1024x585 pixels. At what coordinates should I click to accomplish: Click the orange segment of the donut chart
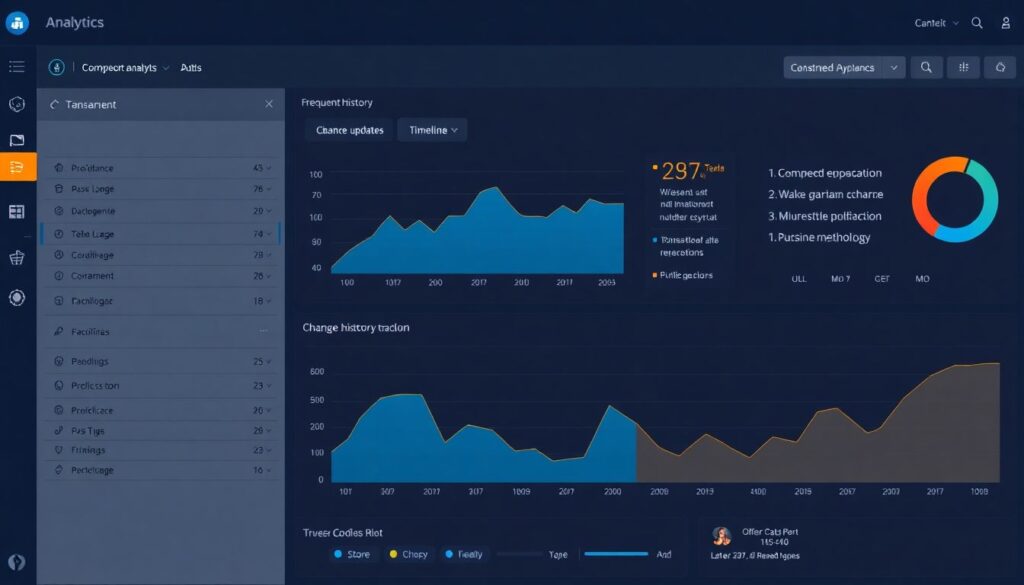pyautogui.click(x=922, y=190)
